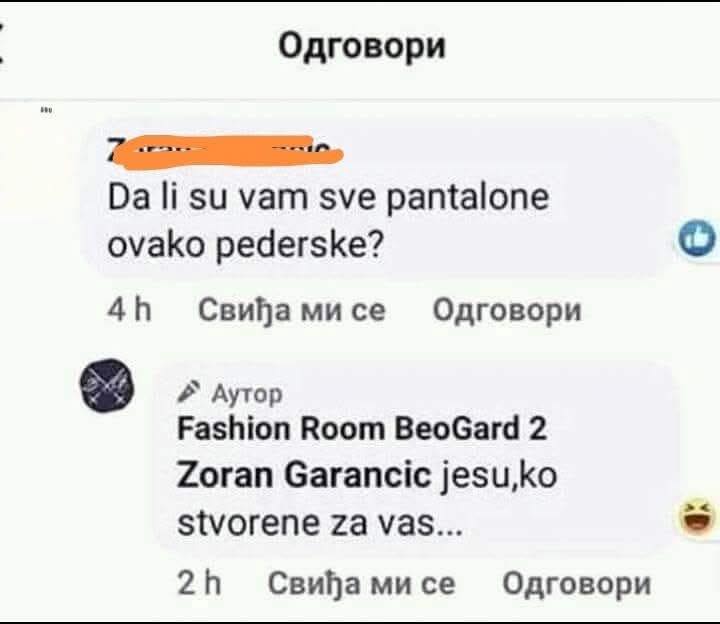Reply to the author's comment via Одговори
720x624 pixels.
click(577, 584)
